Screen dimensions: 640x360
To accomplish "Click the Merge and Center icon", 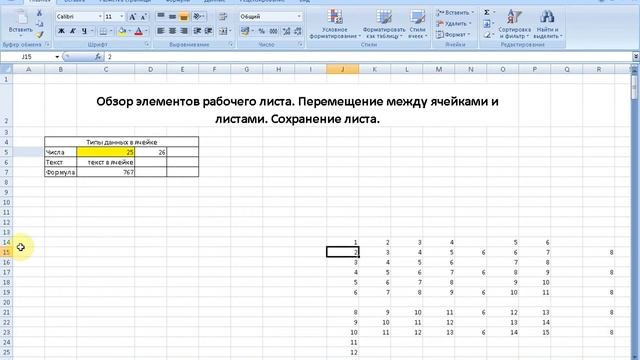I will click(x=223, y=31).
